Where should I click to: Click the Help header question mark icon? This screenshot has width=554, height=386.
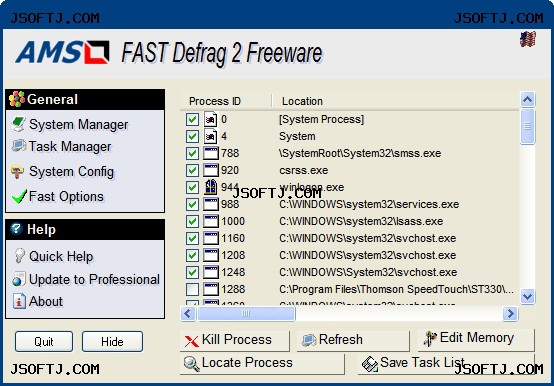click(x=16, y=229)
